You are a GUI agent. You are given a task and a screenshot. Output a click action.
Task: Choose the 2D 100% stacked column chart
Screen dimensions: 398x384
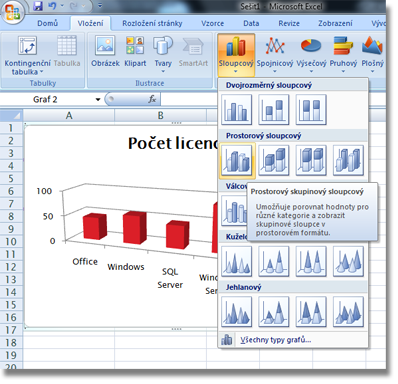pos(311,110)
